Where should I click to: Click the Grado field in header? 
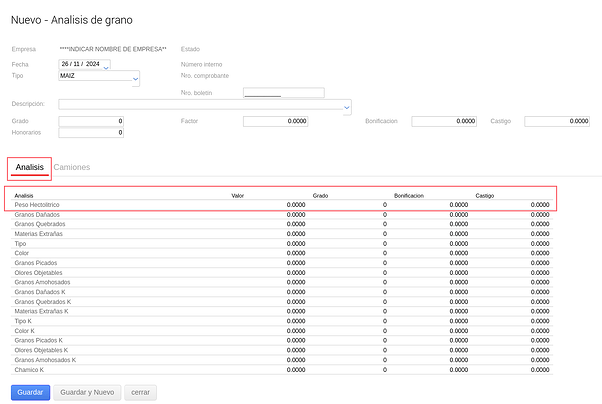click(x=91, y=121)
